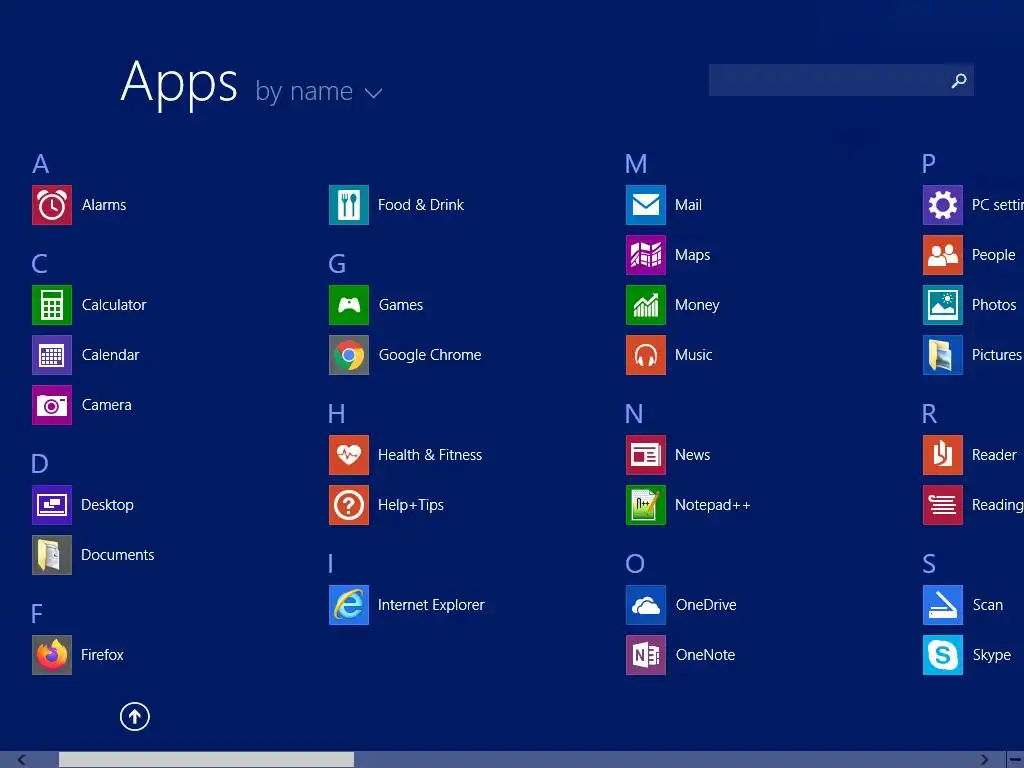This screenshot has width=1024, height=768.
Task: Open the PC settings gear icon
Action: [943, 205]
